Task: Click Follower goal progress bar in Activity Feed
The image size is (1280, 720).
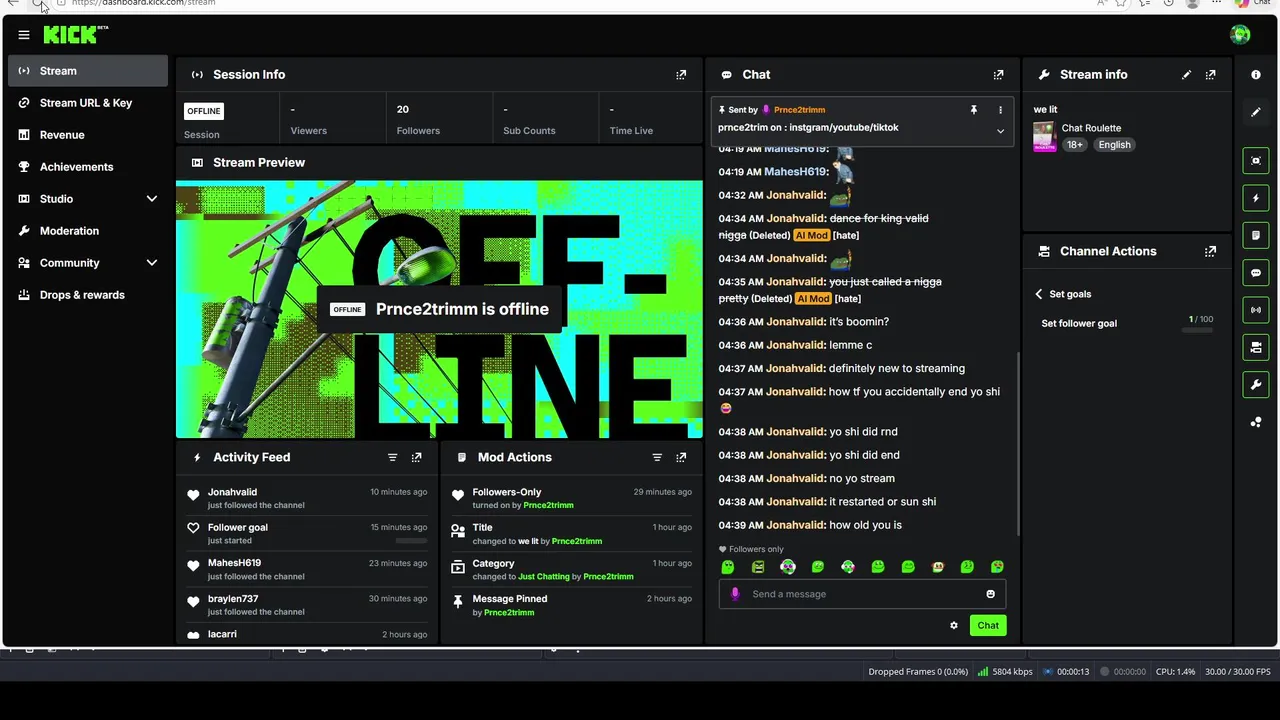Action: (x=411, y=540)
